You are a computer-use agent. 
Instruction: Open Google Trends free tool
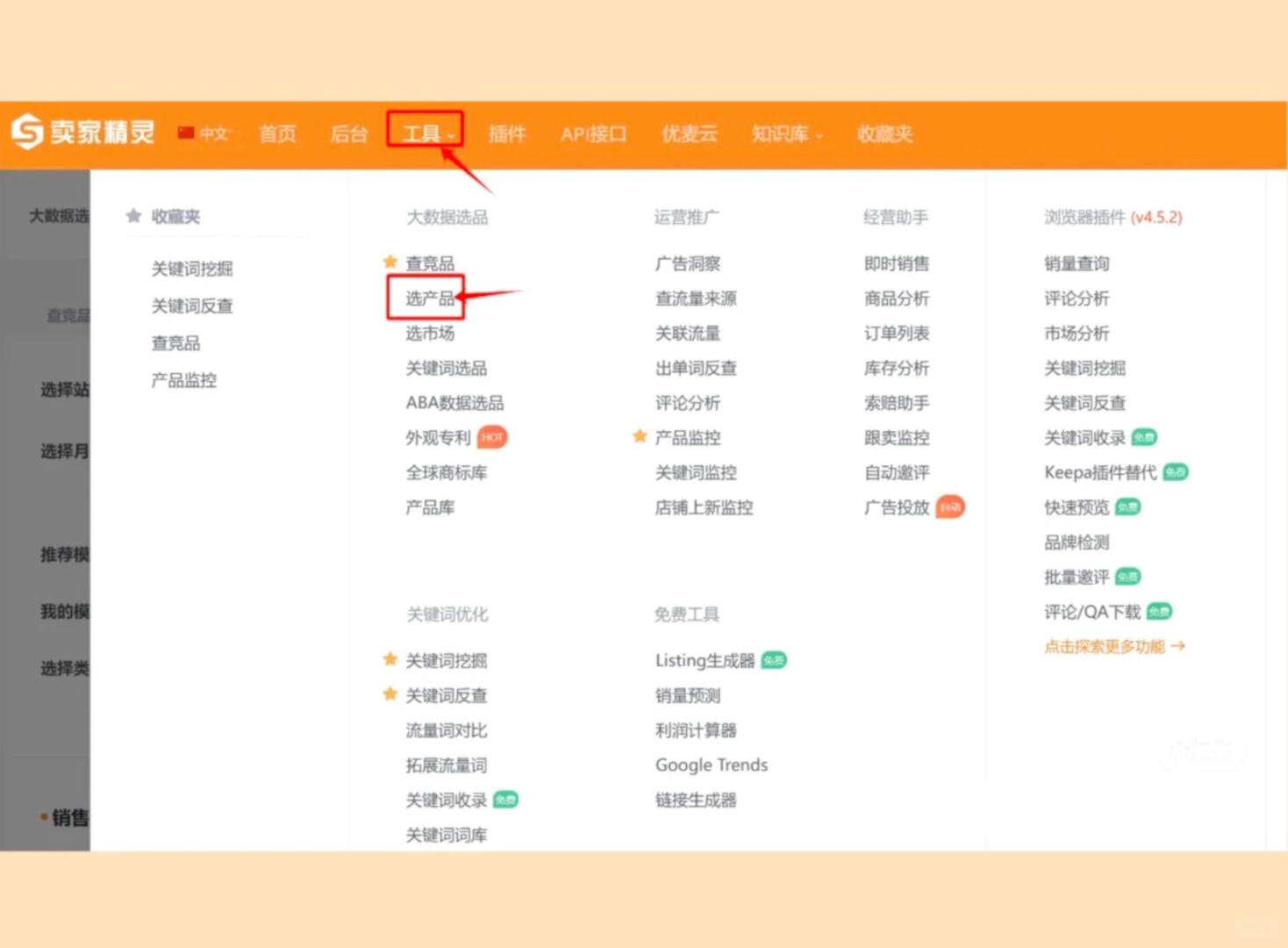(x=712, y=765)
